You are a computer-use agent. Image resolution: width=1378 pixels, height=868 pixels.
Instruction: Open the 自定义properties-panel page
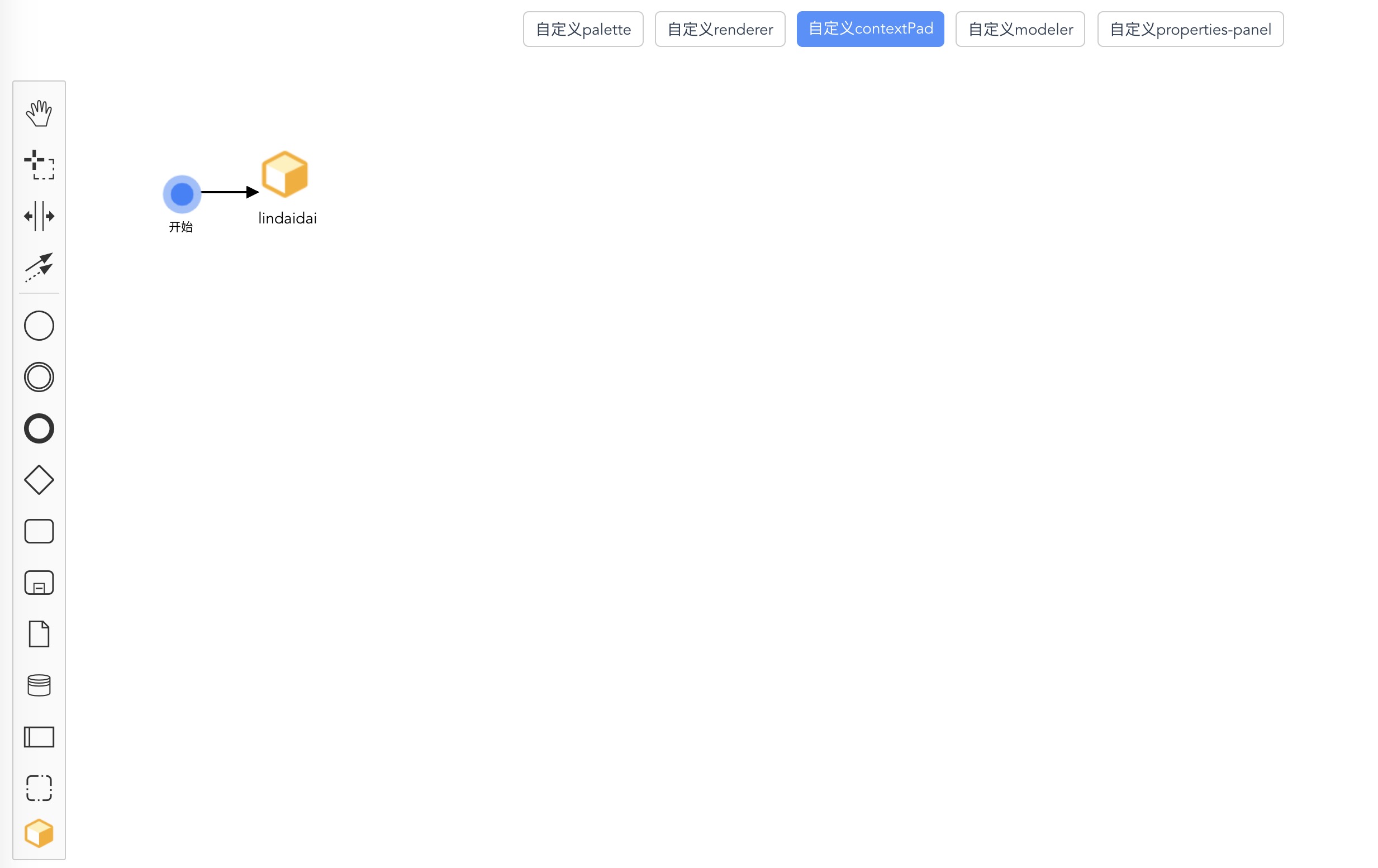[1190, 29]
